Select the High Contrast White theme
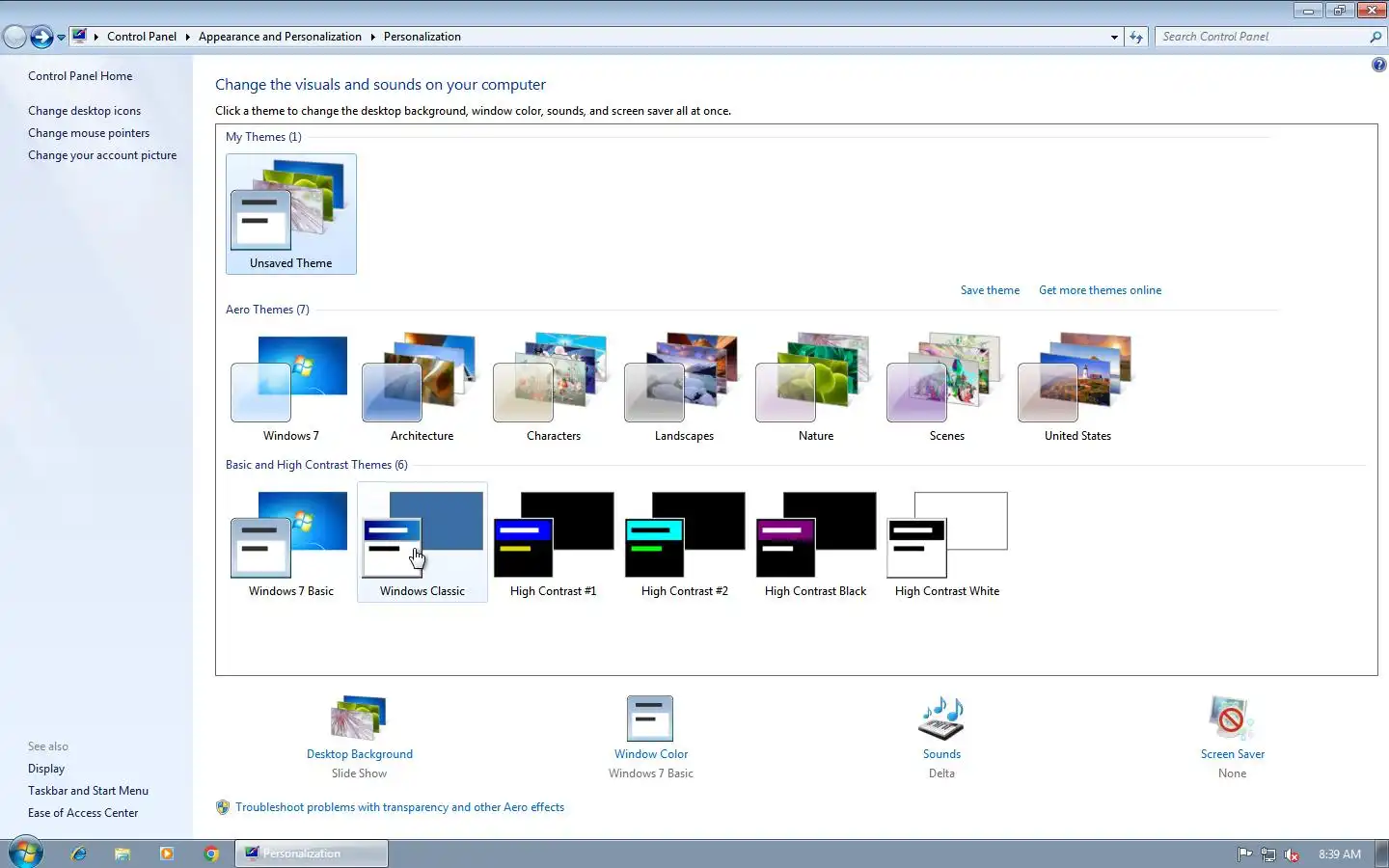1389x868 pixels. 946,543
